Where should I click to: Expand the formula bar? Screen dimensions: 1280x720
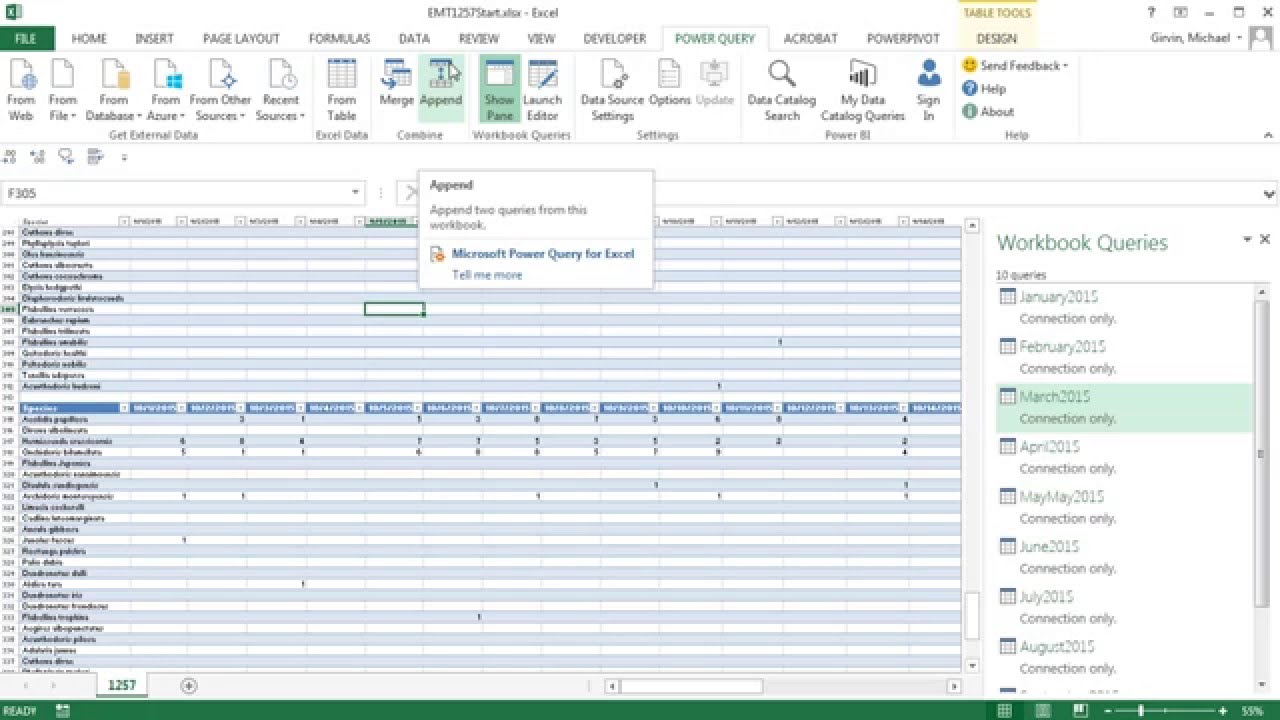1269,194
